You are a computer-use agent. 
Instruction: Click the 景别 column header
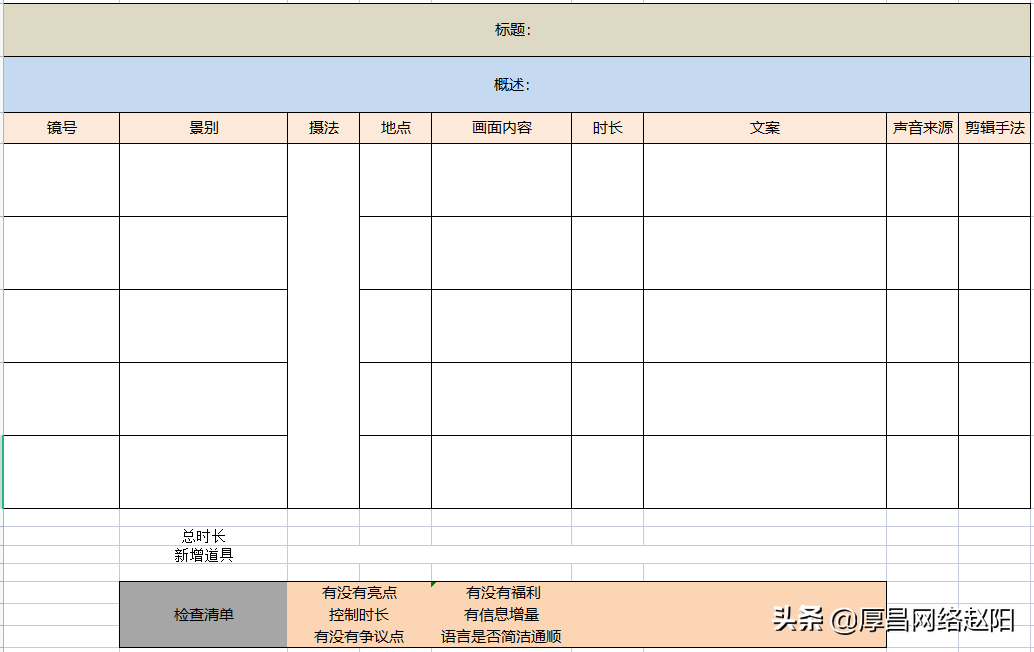coord(203,128)
